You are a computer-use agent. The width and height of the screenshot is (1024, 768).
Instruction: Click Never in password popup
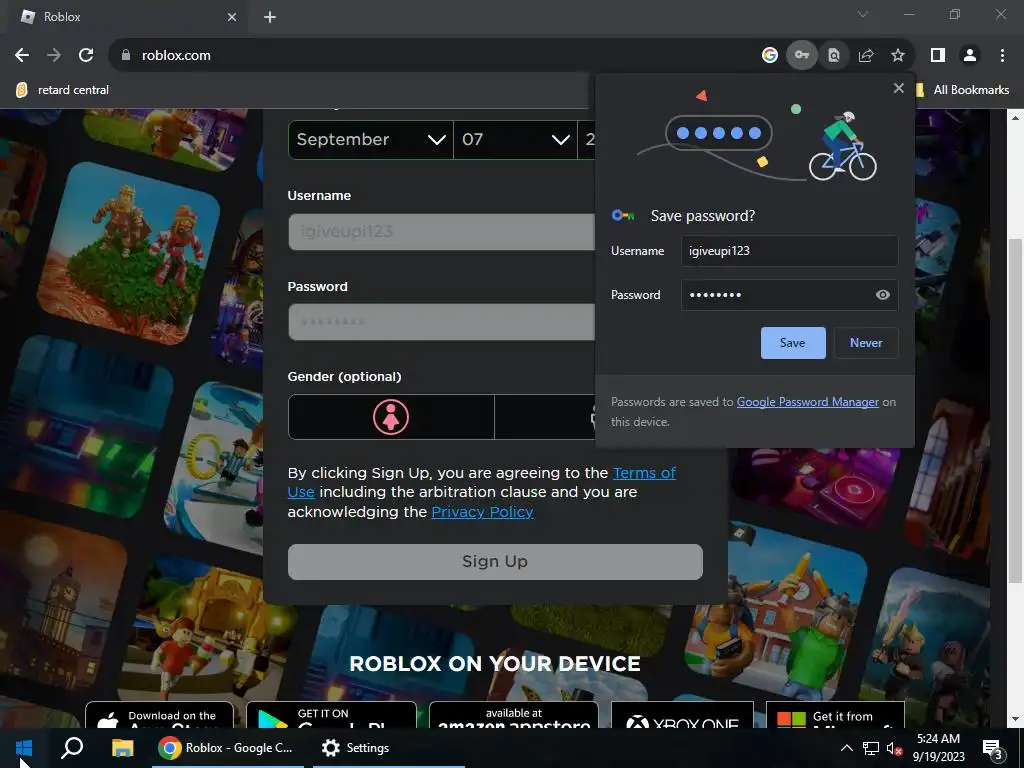(866, 343)
